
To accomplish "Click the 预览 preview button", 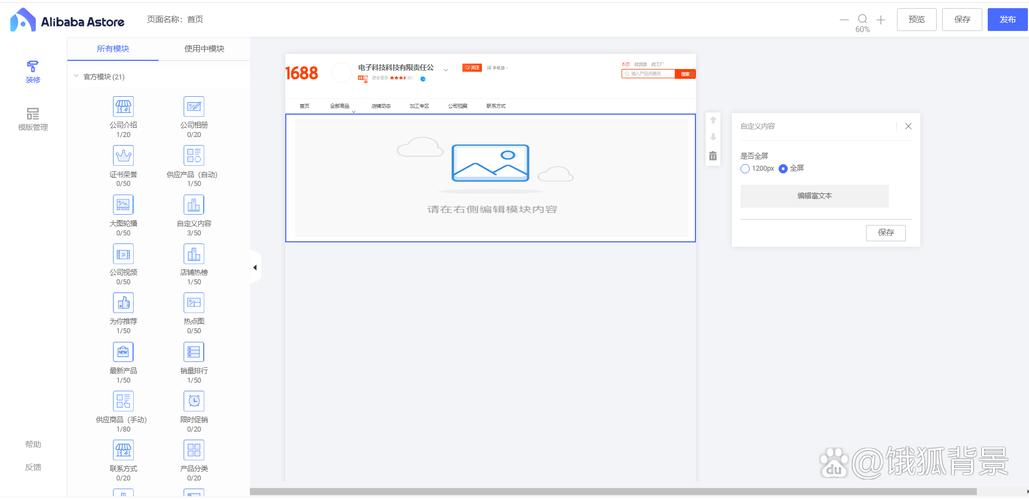I will [x=917, y=20].
